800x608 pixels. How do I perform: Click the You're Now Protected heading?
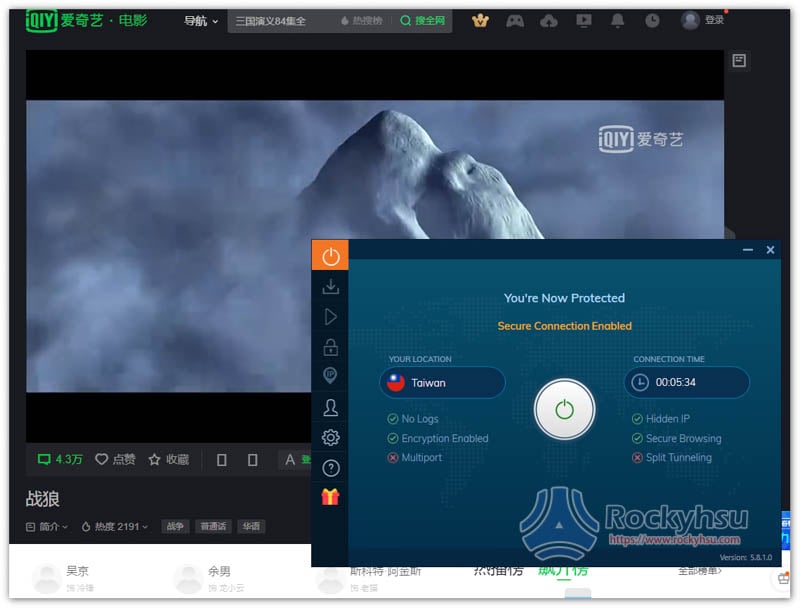(x=564, y=298)
